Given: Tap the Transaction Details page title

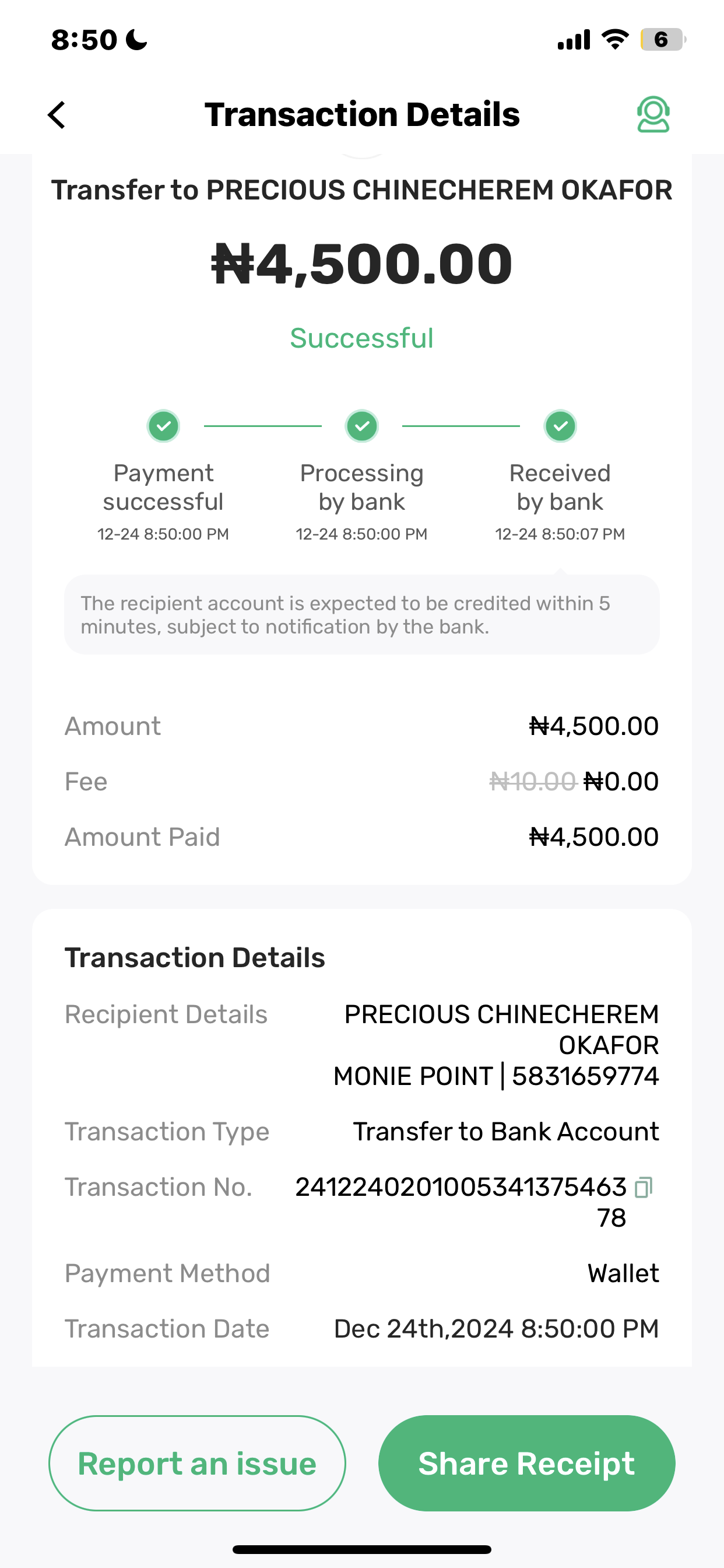Looking at the screenshot, I should 362,114.
